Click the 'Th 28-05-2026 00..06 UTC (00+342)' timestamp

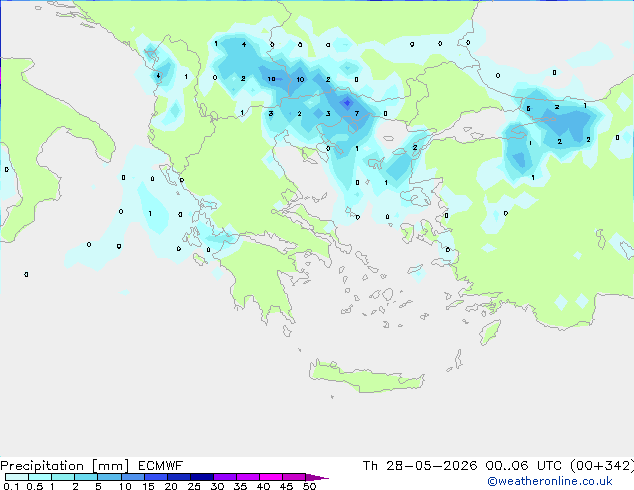(498, 466)
